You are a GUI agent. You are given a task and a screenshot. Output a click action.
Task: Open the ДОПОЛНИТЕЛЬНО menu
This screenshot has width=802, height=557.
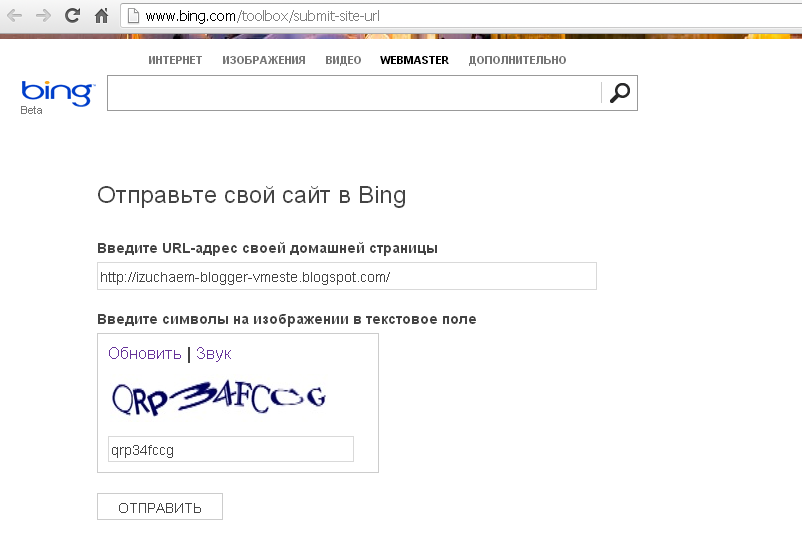[x=517, y=60]
